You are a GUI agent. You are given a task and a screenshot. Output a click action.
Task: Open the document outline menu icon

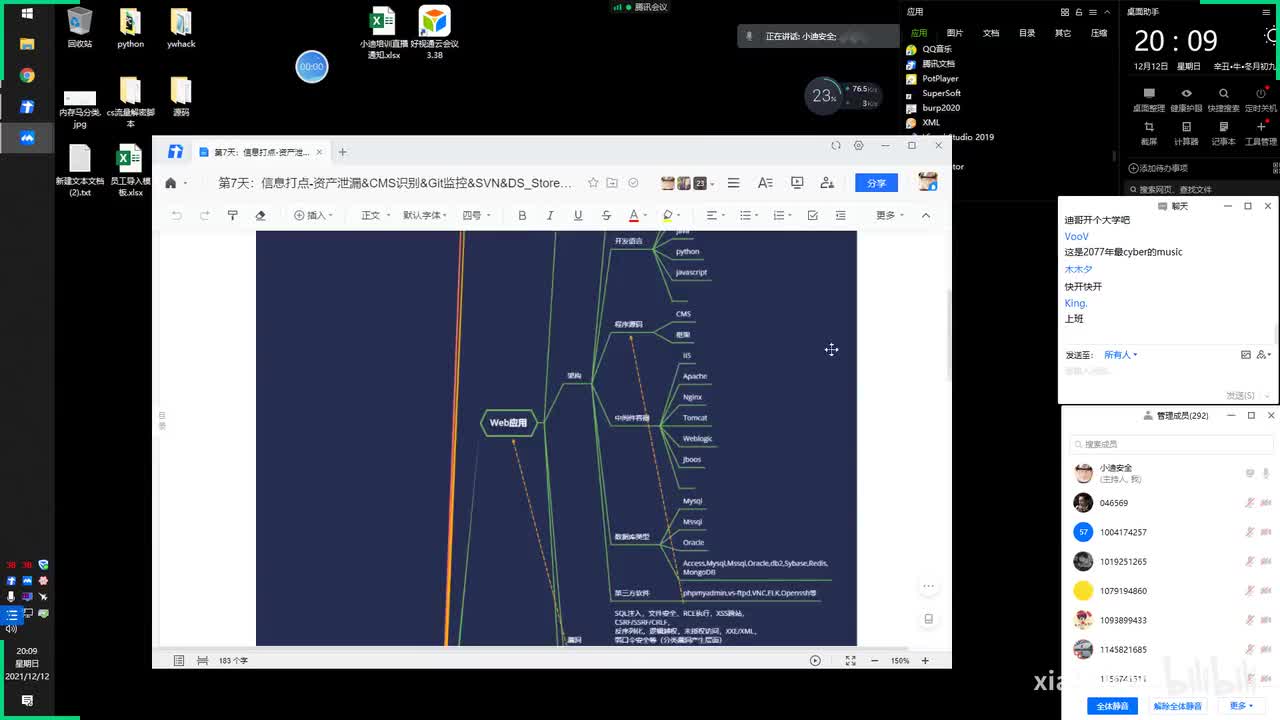click(733, 183)
